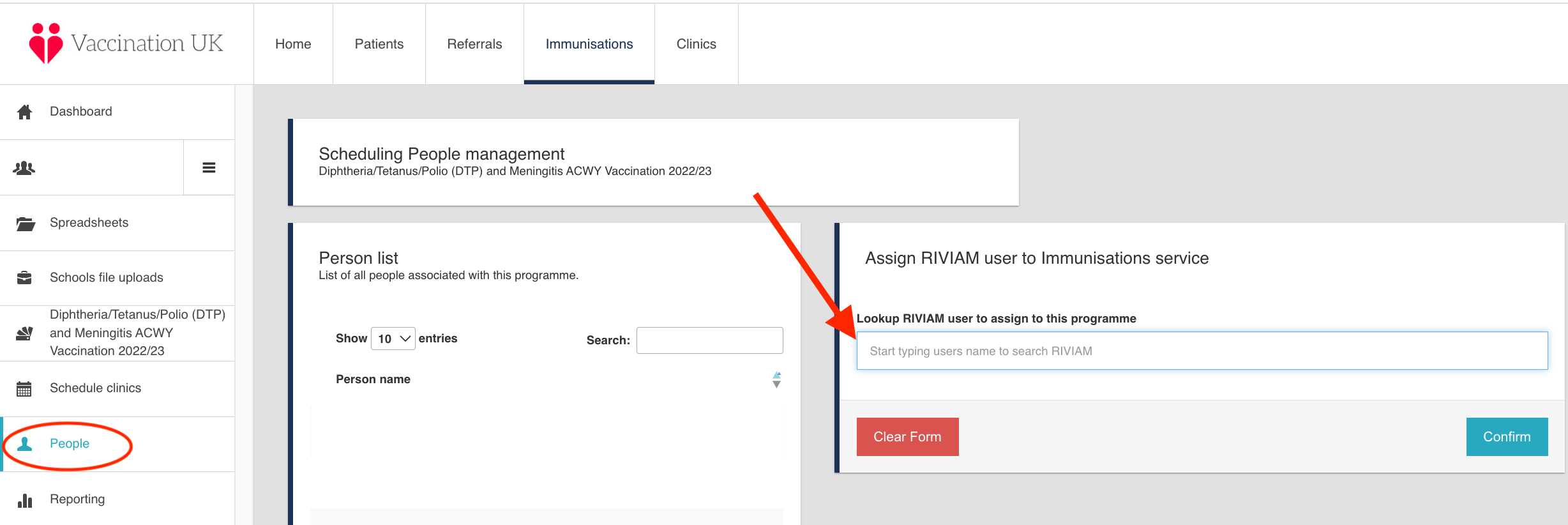
Task: Switch to the Patients tab
Action: tap(379, 44)
